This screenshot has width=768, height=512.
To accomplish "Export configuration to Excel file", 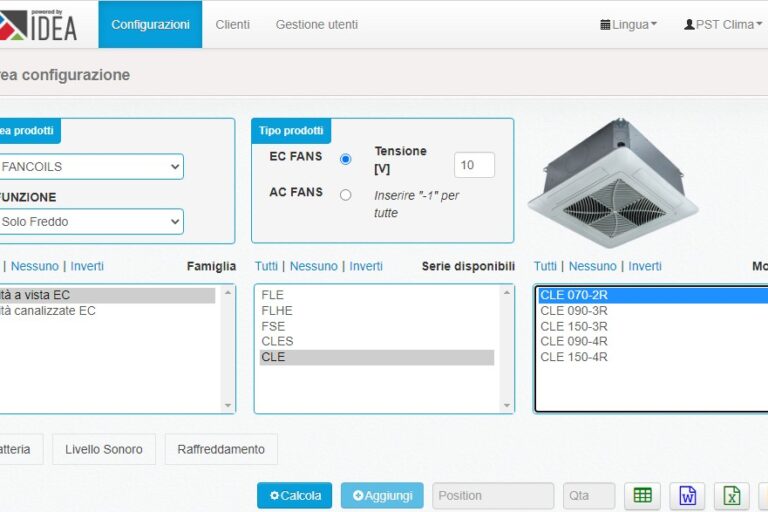I will [732, 495].
